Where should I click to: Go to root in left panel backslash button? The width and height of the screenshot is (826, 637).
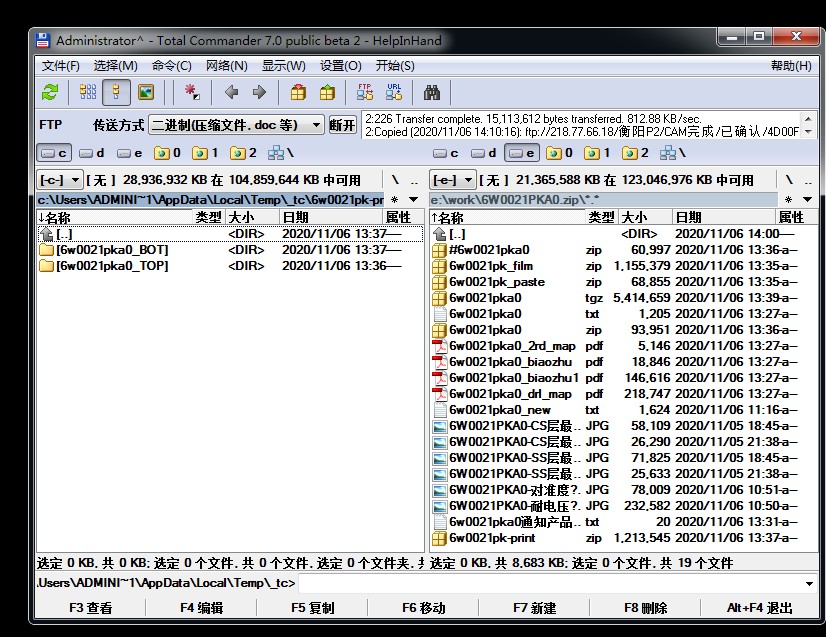tap(395, 180)
